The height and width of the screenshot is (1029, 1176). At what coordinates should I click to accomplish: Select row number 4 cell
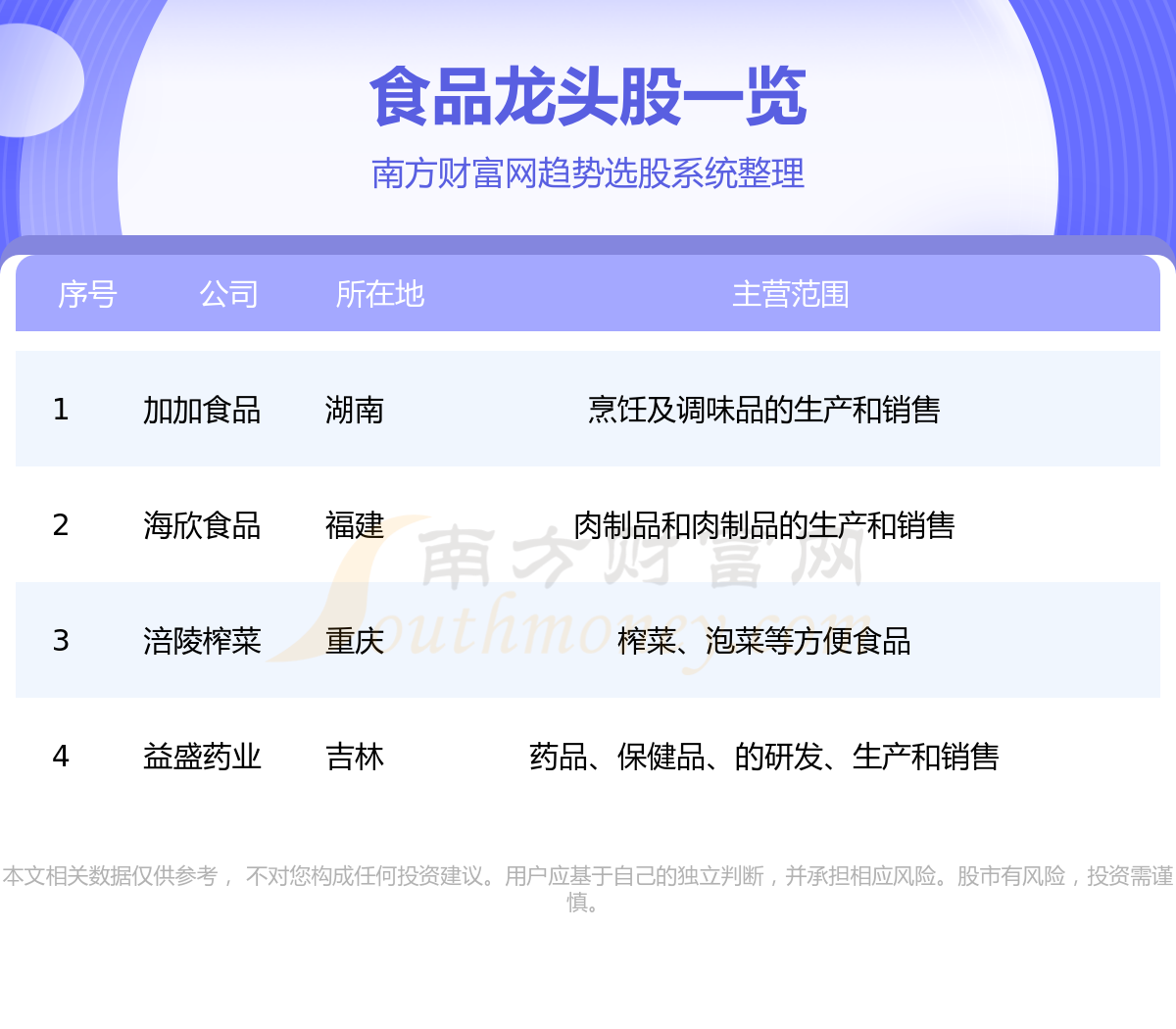coord(61,757)
